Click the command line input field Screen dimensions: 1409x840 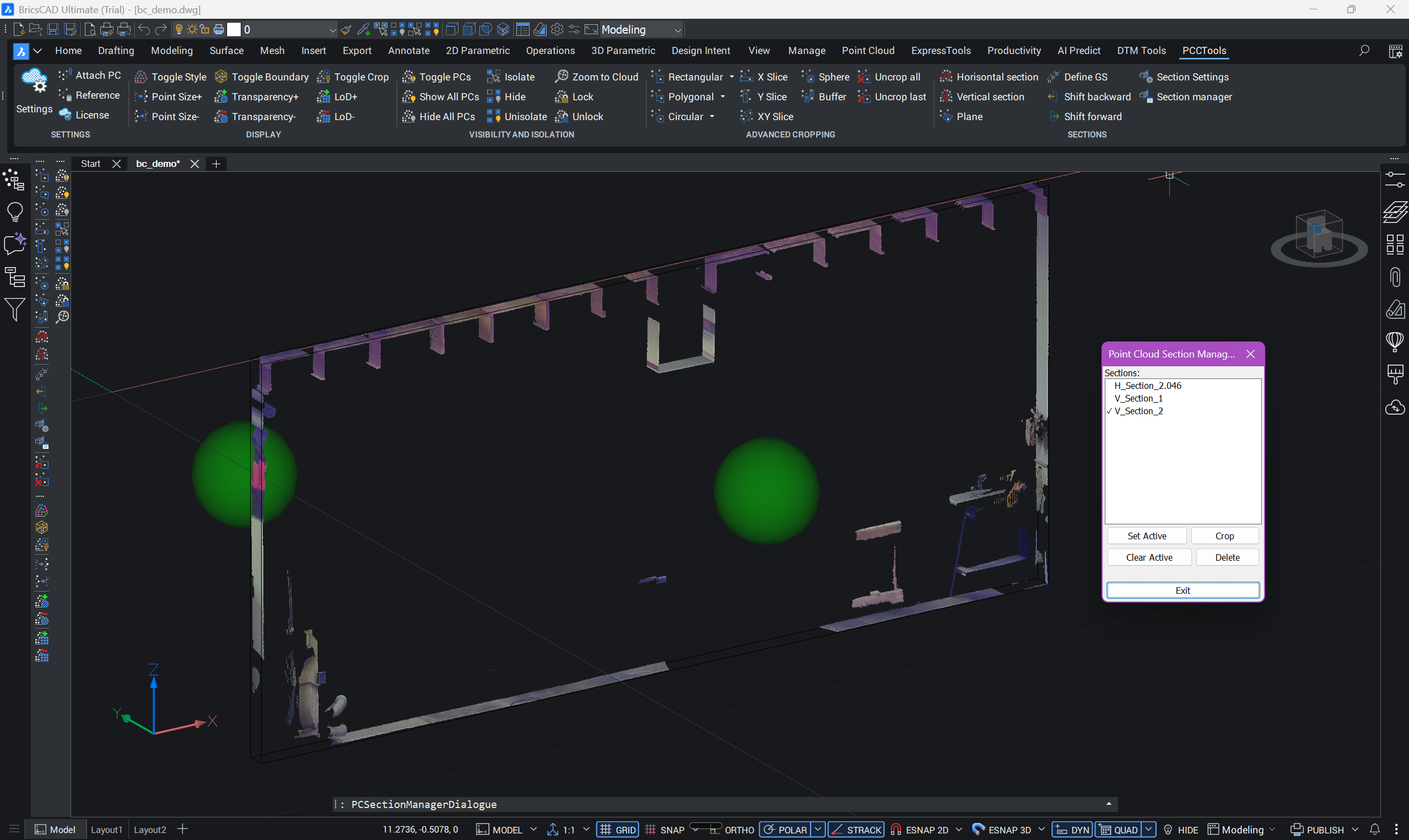click(725, 804)
